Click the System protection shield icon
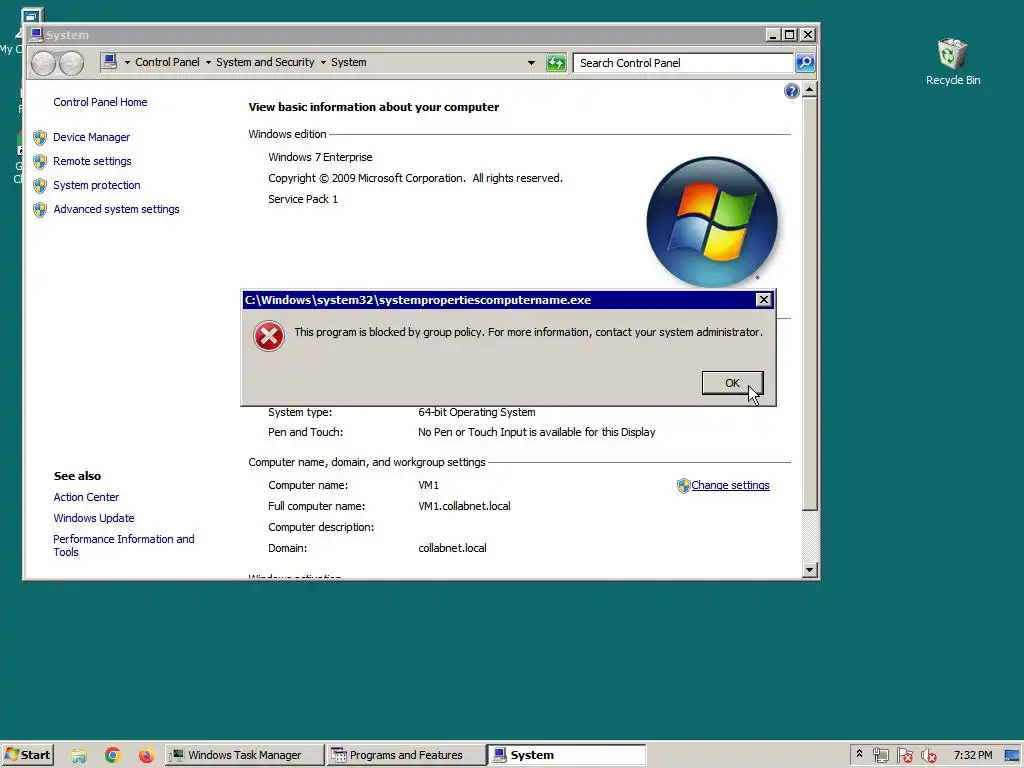 tap(40, 185)
